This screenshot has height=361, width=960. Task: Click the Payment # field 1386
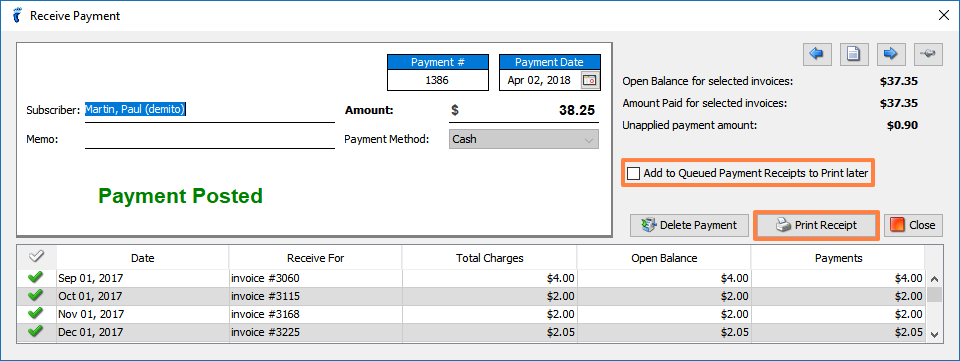click(438, 80)
